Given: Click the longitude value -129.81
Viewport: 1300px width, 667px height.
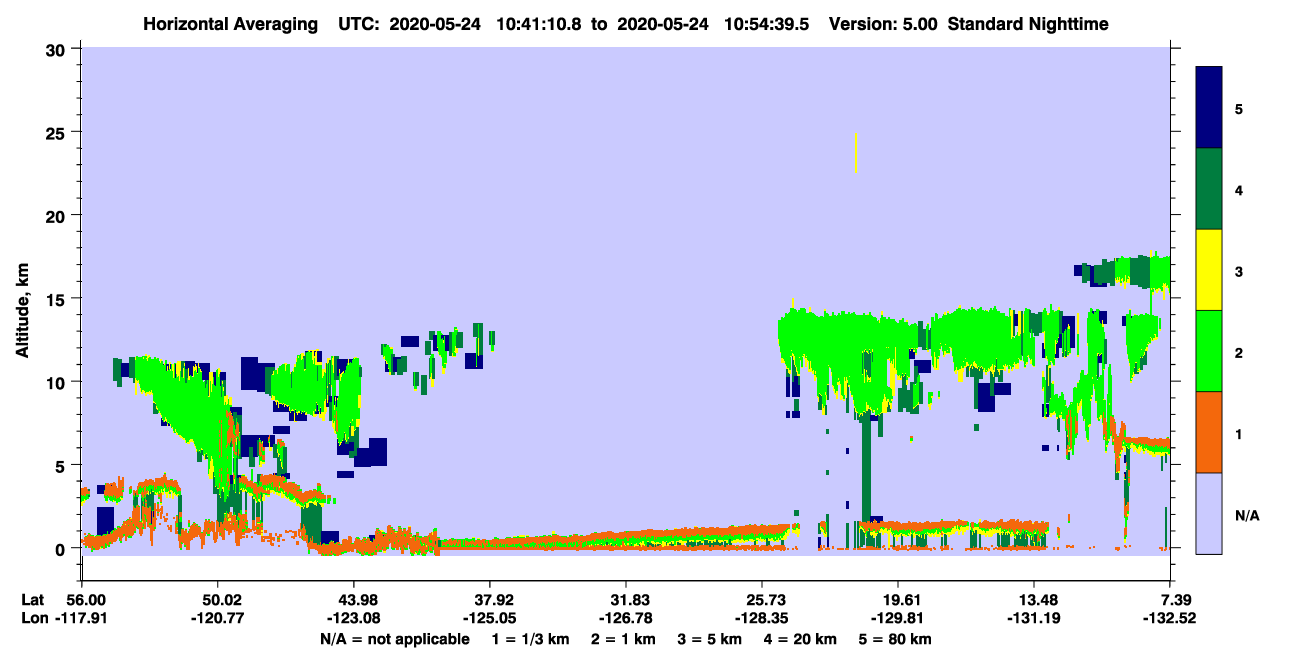Looking at the screenshot, I should pyautogui.click(x=898, y=618).
